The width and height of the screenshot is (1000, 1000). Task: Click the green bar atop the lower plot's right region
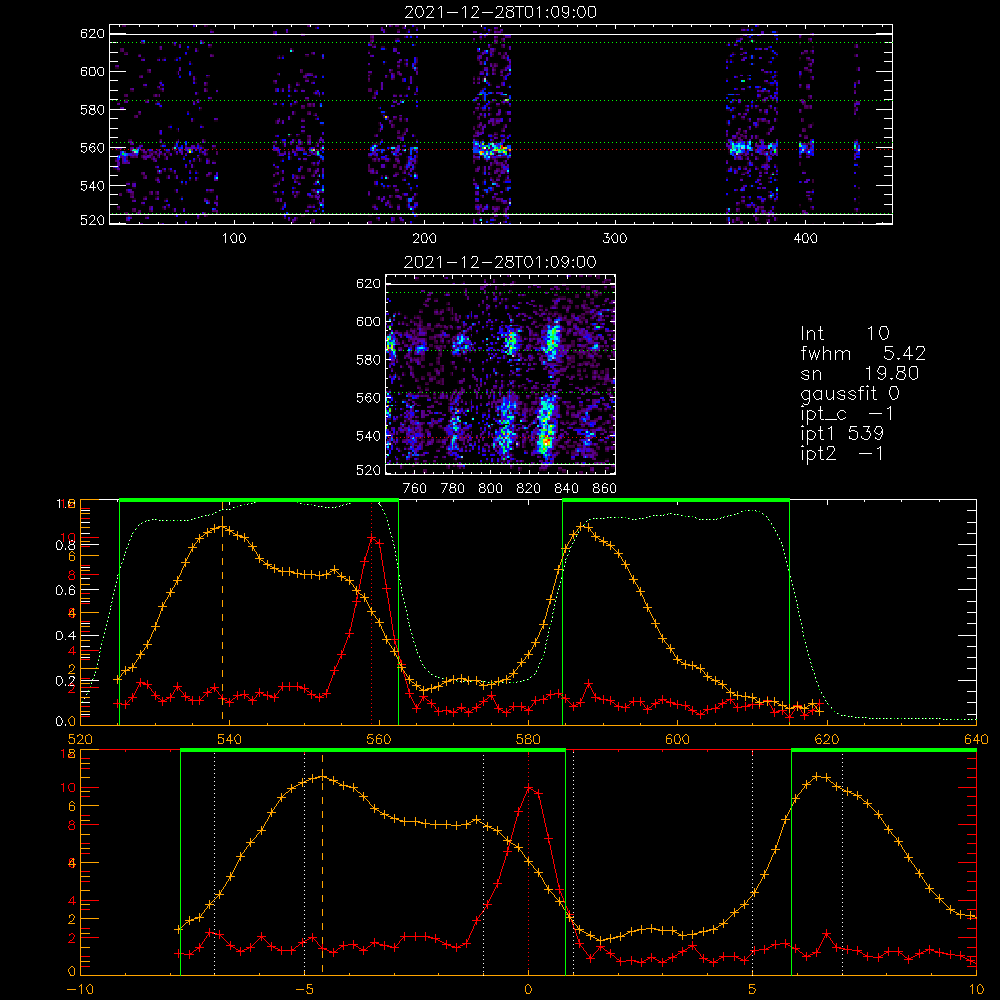(x=884, y=750)
